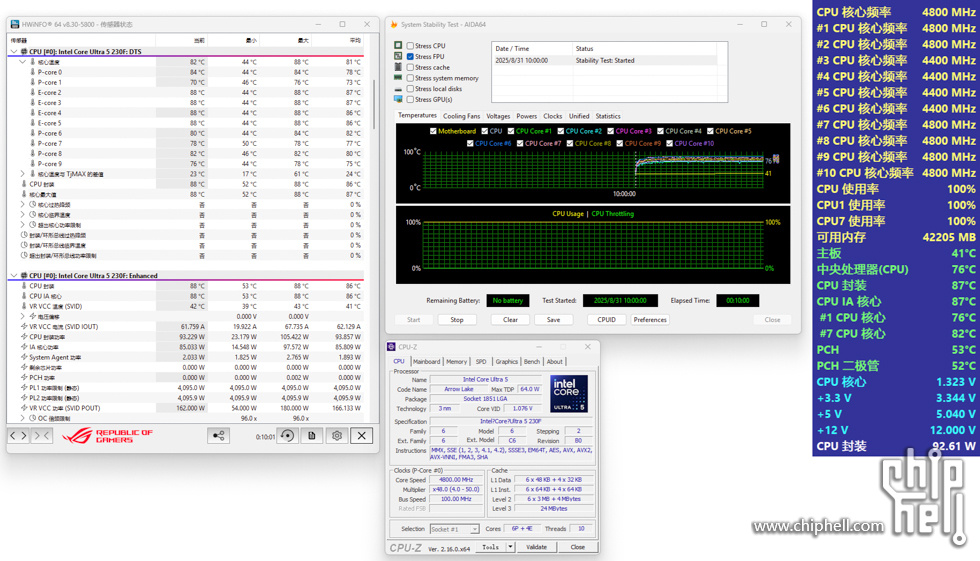The height and width of the screenshot is (561, 980).
Task: Switch to AIDA64 Cooling Fans tab
Action: pyautogui.click(x=461, y=116)
